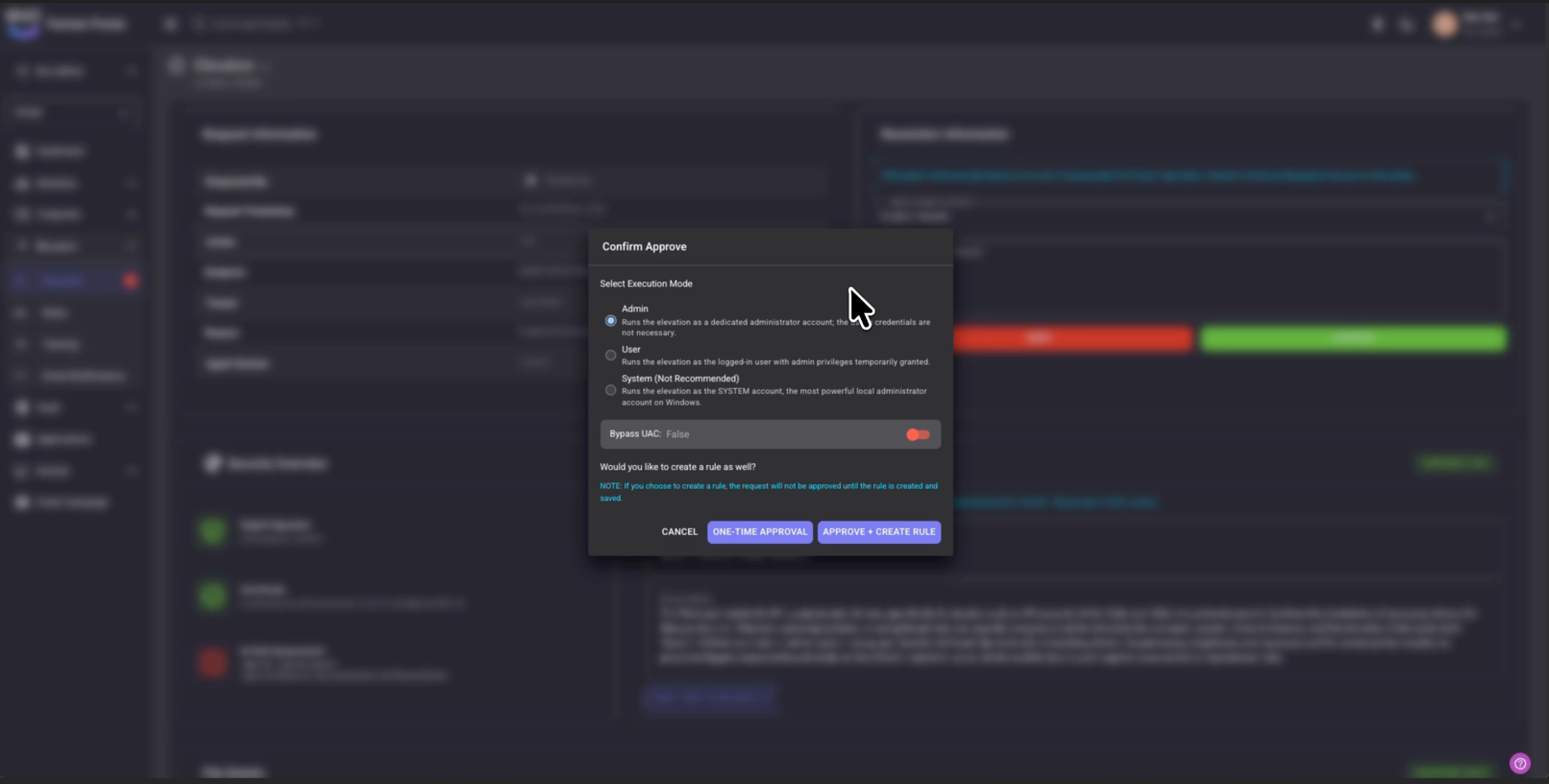The height and width of the screenshot is (784, 1549).
Task: Expand the user profile dropdown arrow
Action: (1516, 24)
